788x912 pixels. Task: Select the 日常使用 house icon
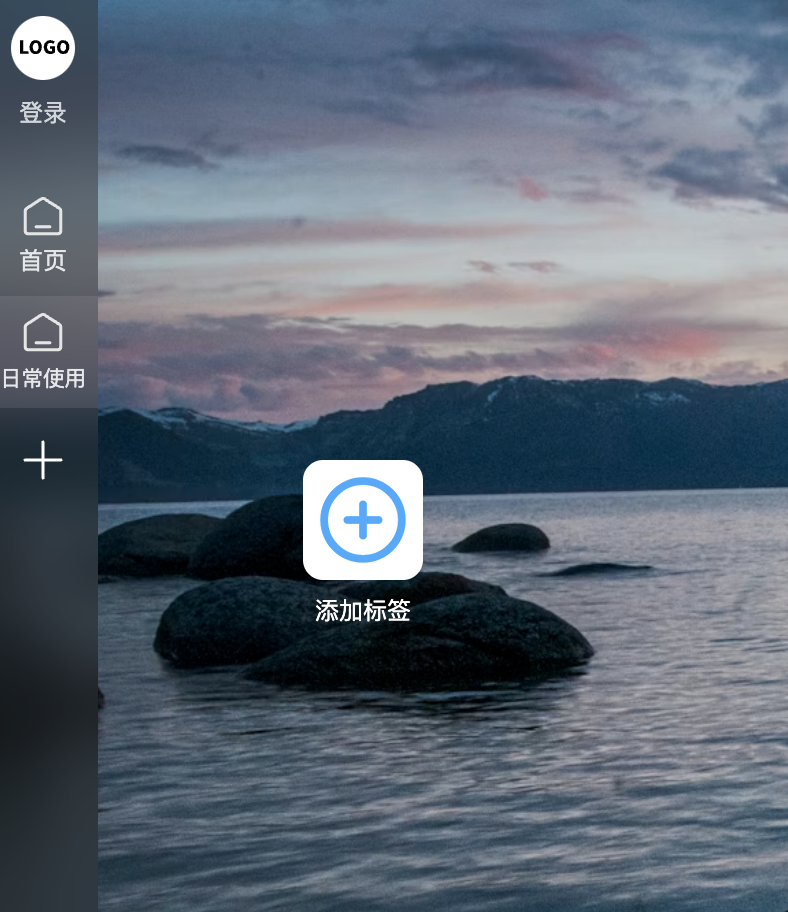(43, 332)
